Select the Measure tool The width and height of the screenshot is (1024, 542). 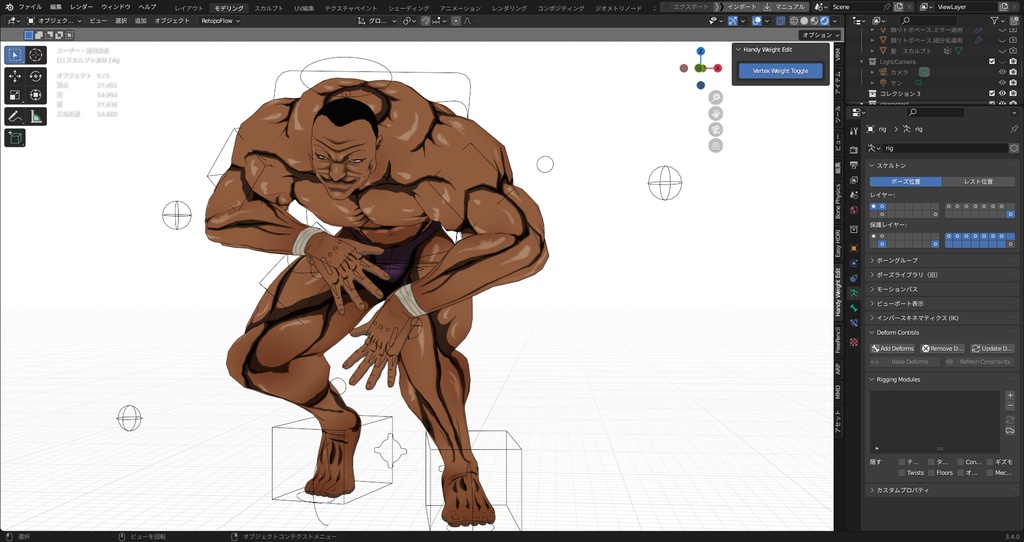(x=36, y=117)
